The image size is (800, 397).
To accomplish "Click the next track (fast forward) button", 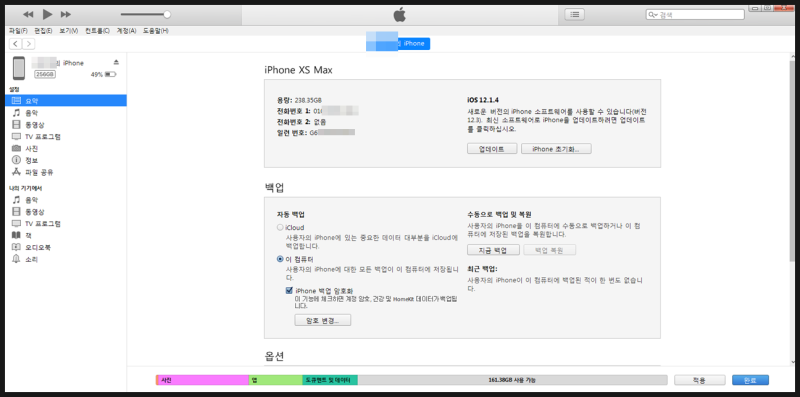I will click(x=66, y=14).
